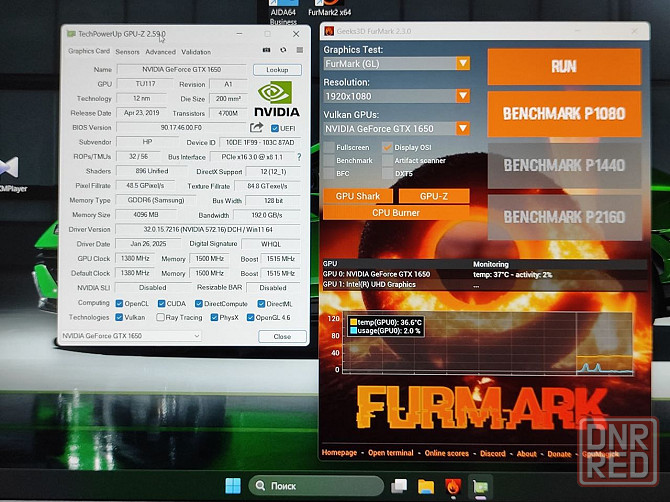Open the FurMark Homepage link
The height and width of the screenshot is (502, 670).
[x=339, y=452]
